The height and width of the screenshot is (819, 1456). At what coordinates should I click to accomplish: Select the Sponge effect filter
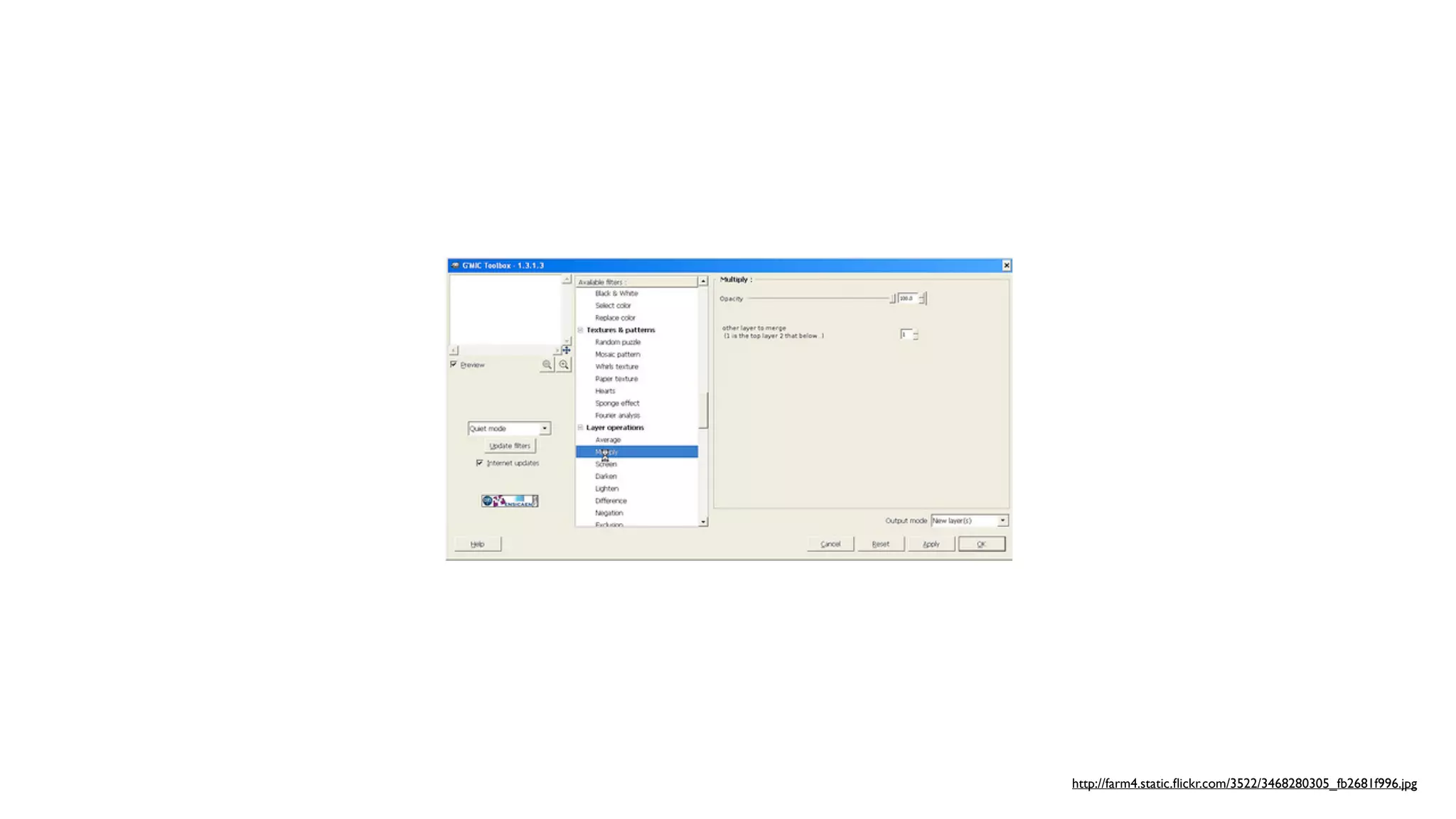click(617, 403)
